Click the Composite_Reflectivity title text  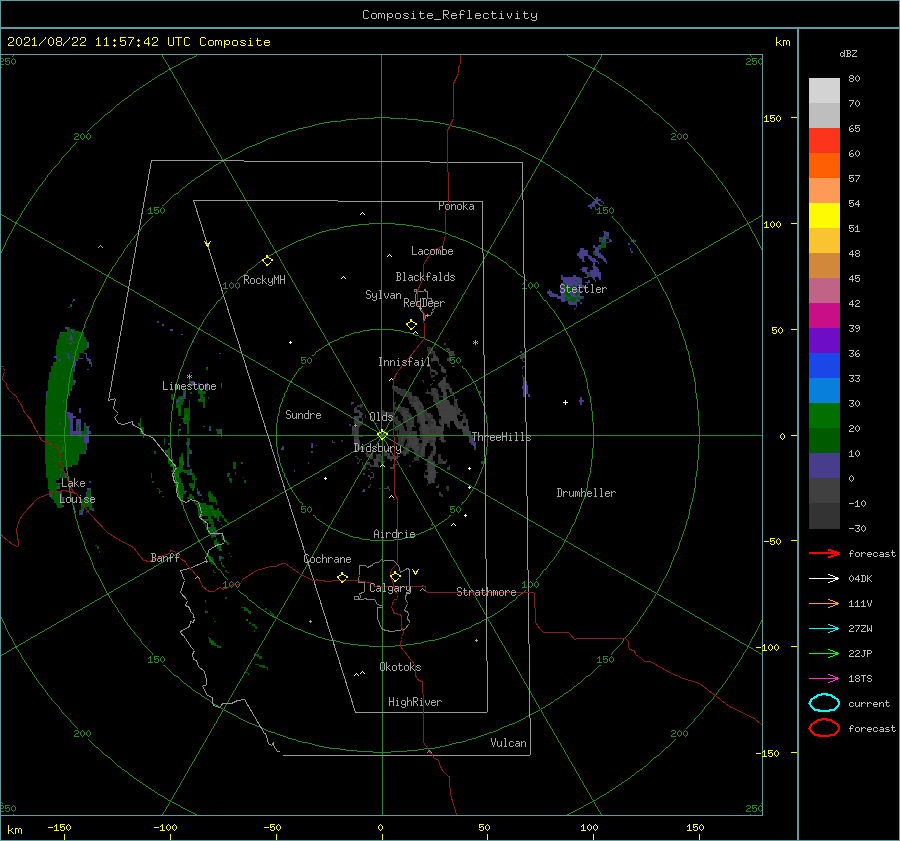click(x=450, y=15)
